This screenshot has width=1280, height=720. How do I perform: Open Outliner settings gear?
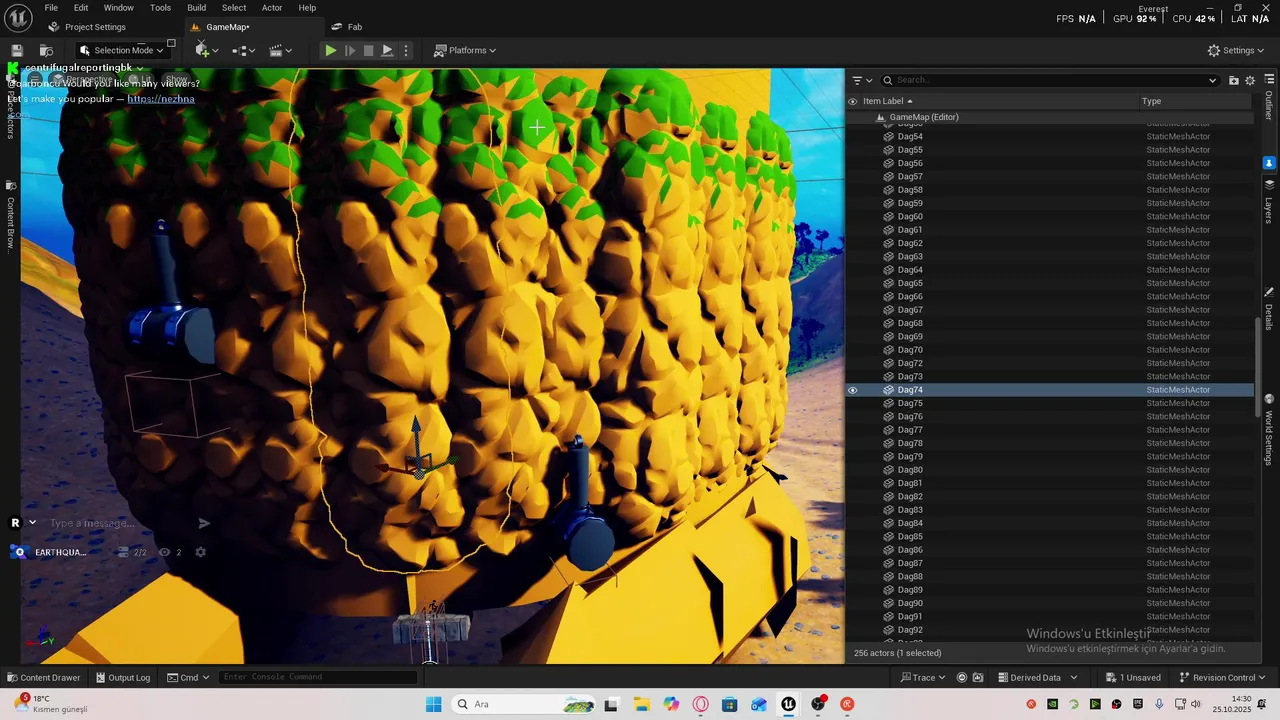coord(1250,80)
